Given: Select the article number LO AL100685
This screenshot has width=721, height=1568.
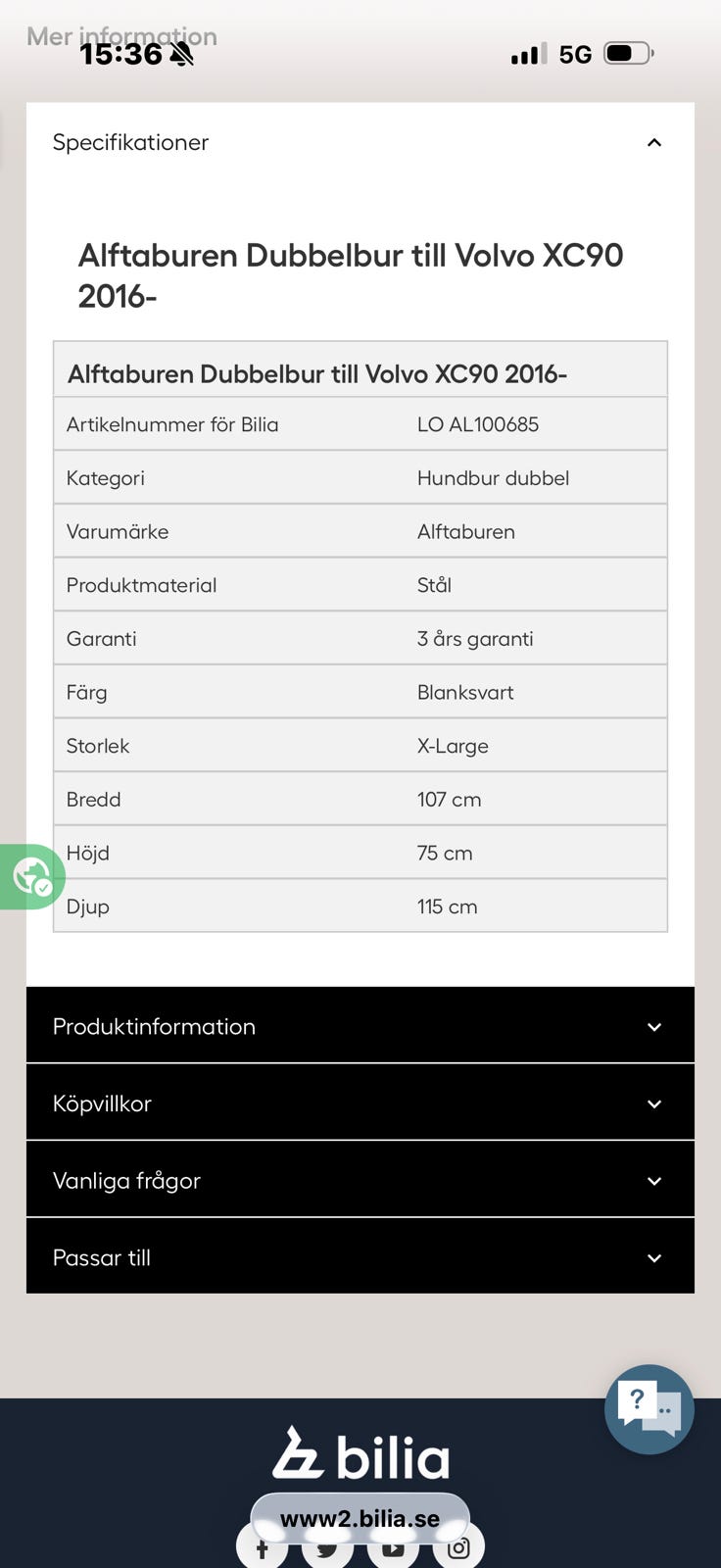Looking at the screenshot, I should tap(478, 424).
